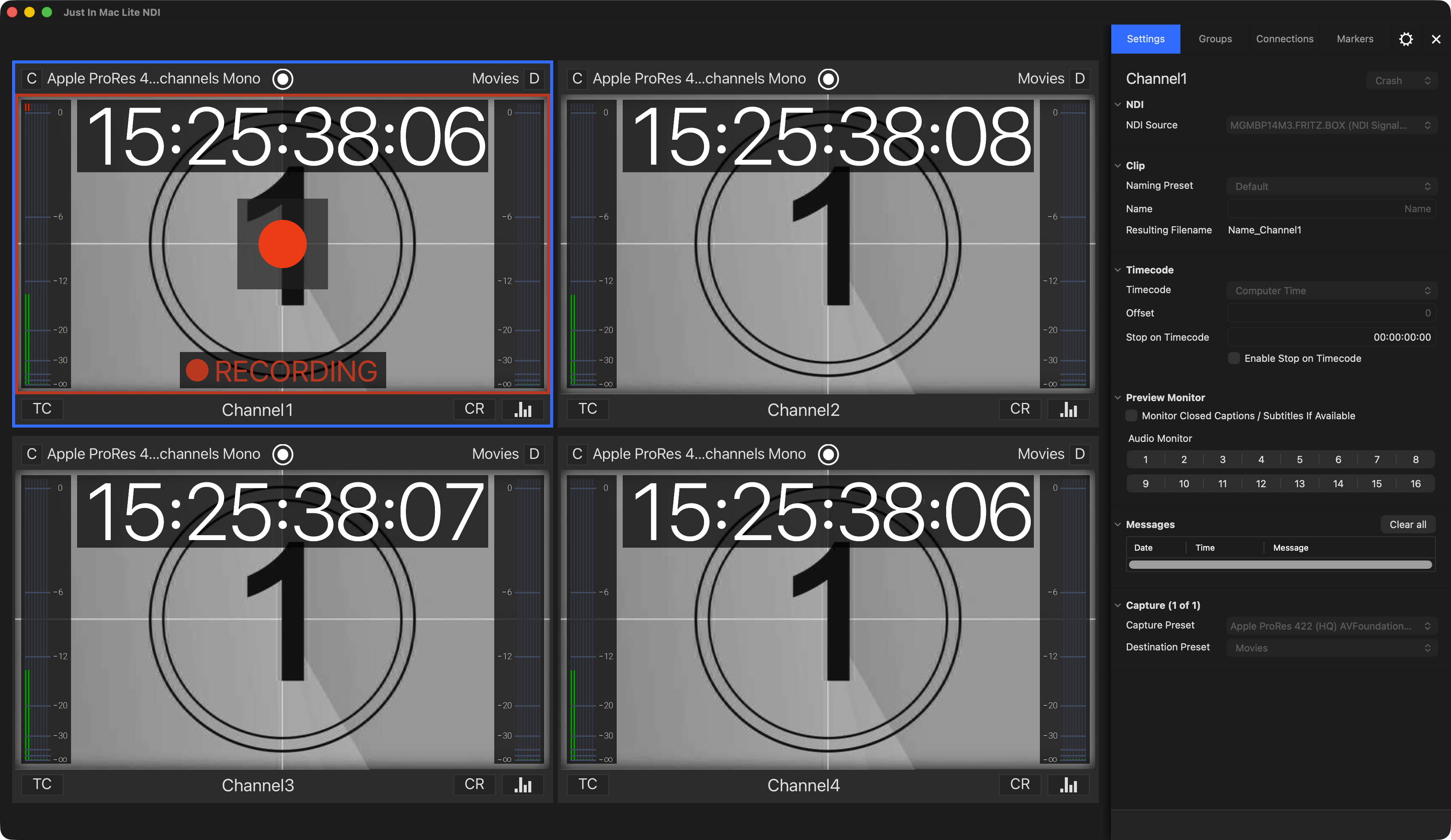This screenshot has height=840, width=1451.
Task: Open the audio levels icon for Channel3
Action: (523, 785)
